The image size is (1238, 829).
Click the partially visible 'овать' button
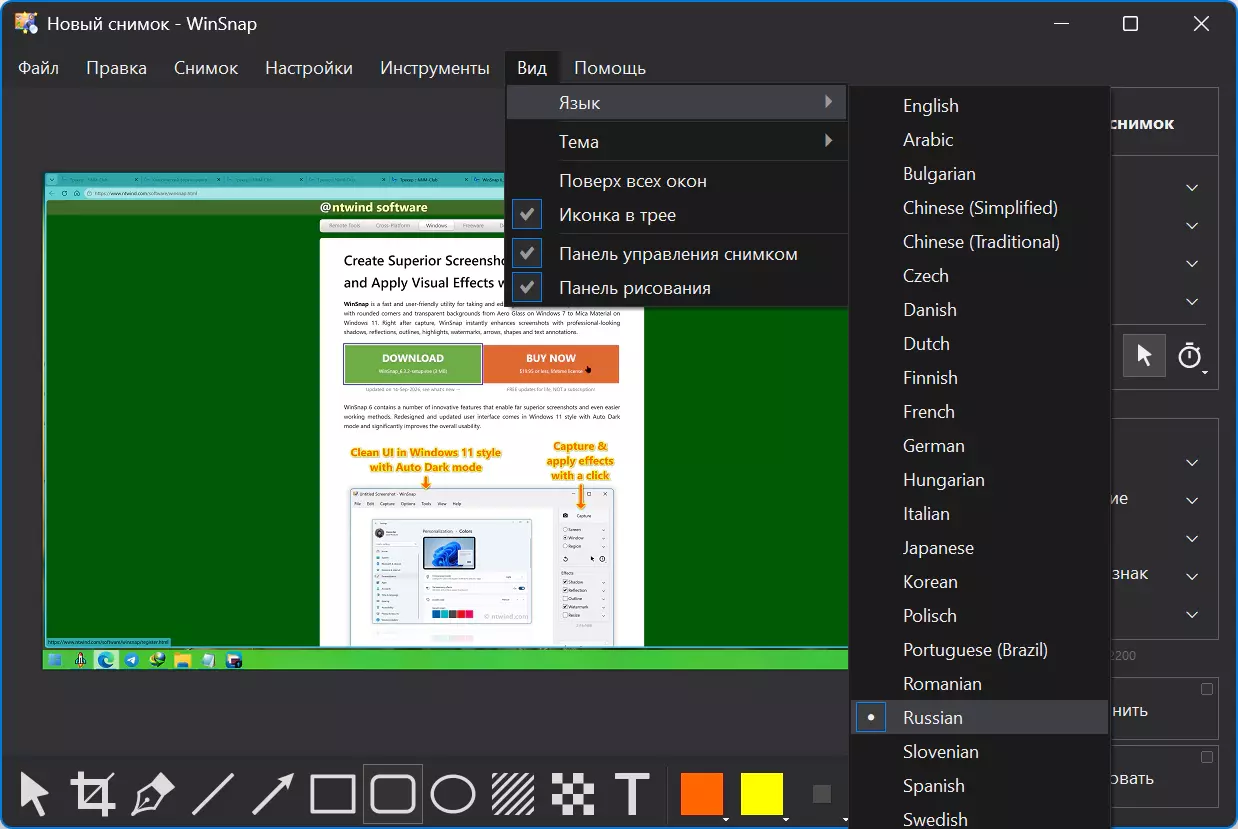(1163, 778)
